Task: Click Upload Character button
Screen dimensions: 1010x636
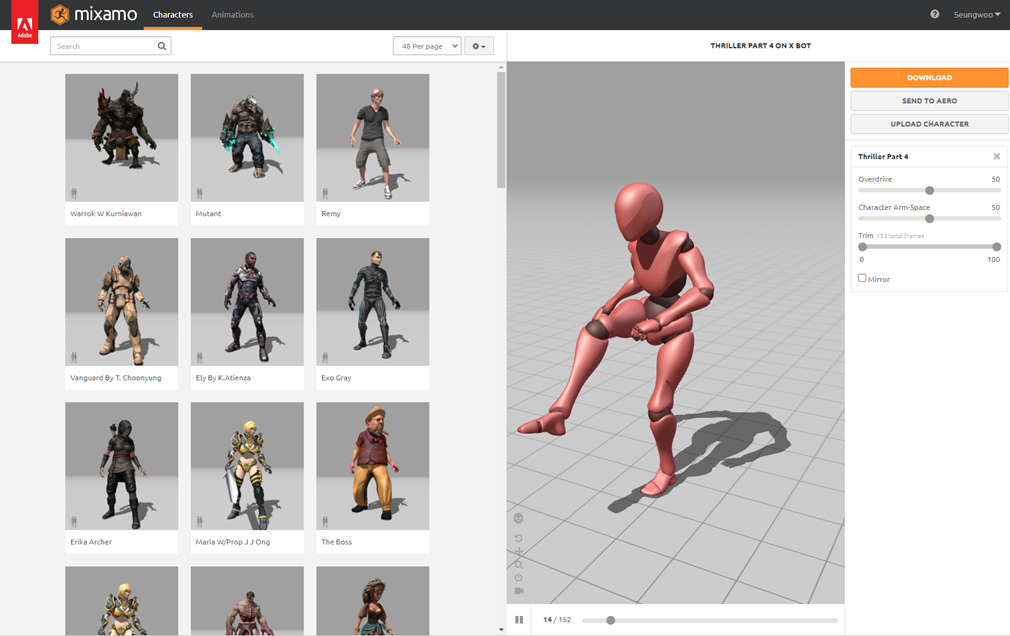Action: tap(929, 124)
